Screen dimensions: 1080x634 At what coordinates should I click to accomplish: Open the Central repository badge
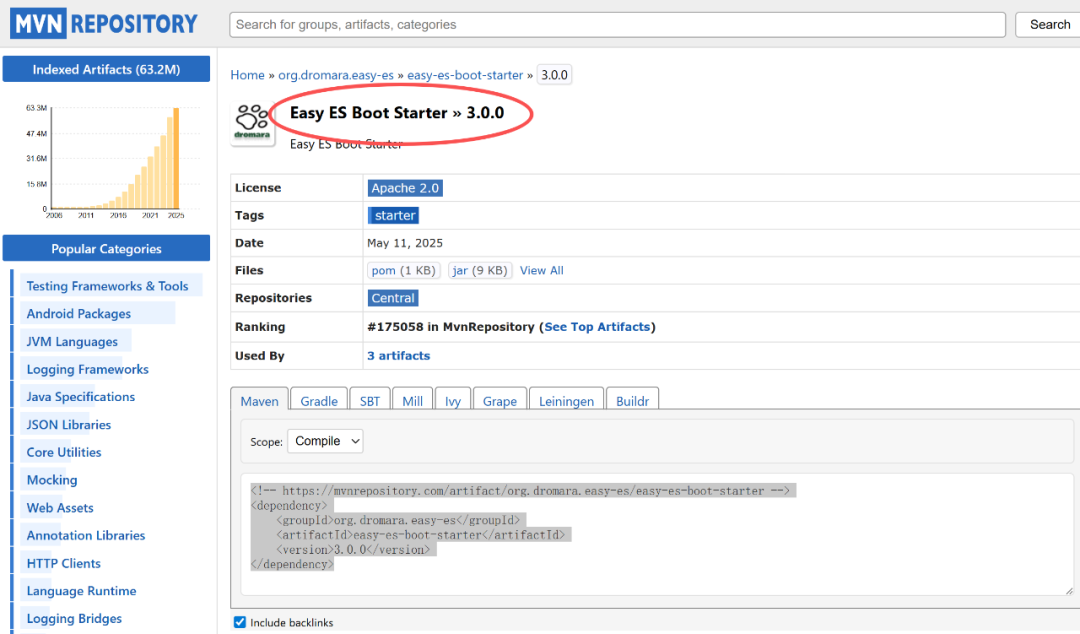click(x=393, y=298)
